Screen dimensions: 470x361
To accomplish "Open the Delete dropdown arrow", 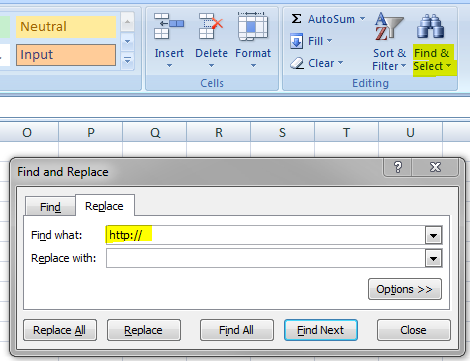I will (x=211, y=66).
